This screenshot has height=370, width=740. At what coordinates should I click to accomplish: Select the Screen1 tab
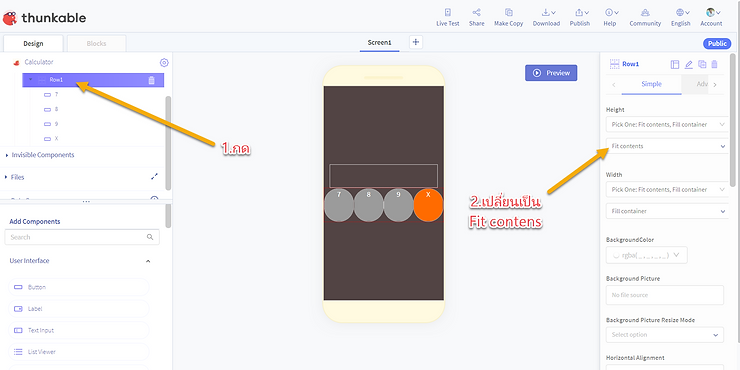379,42
